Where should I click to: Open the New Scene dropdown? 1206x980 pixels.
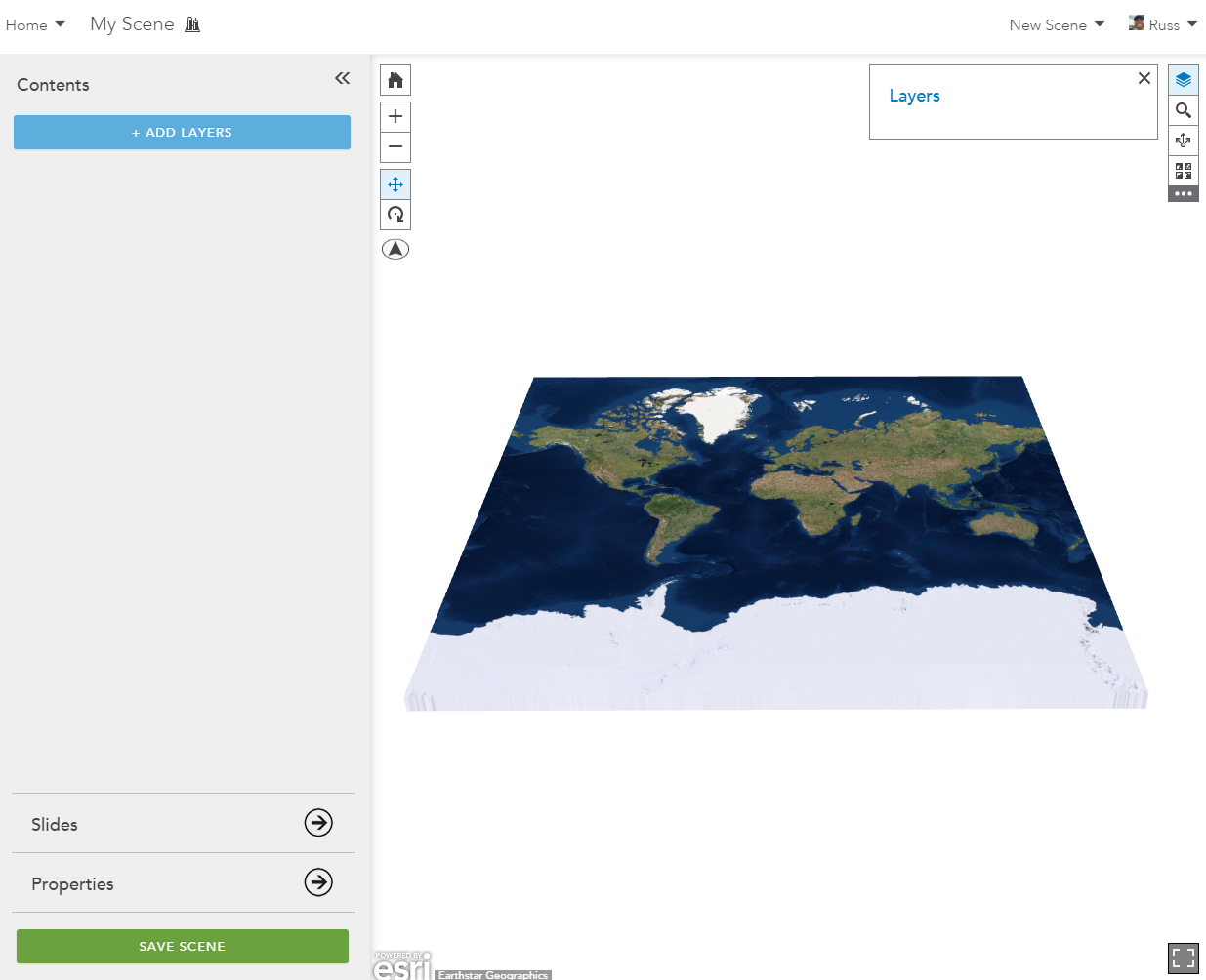pos(1057,25)
